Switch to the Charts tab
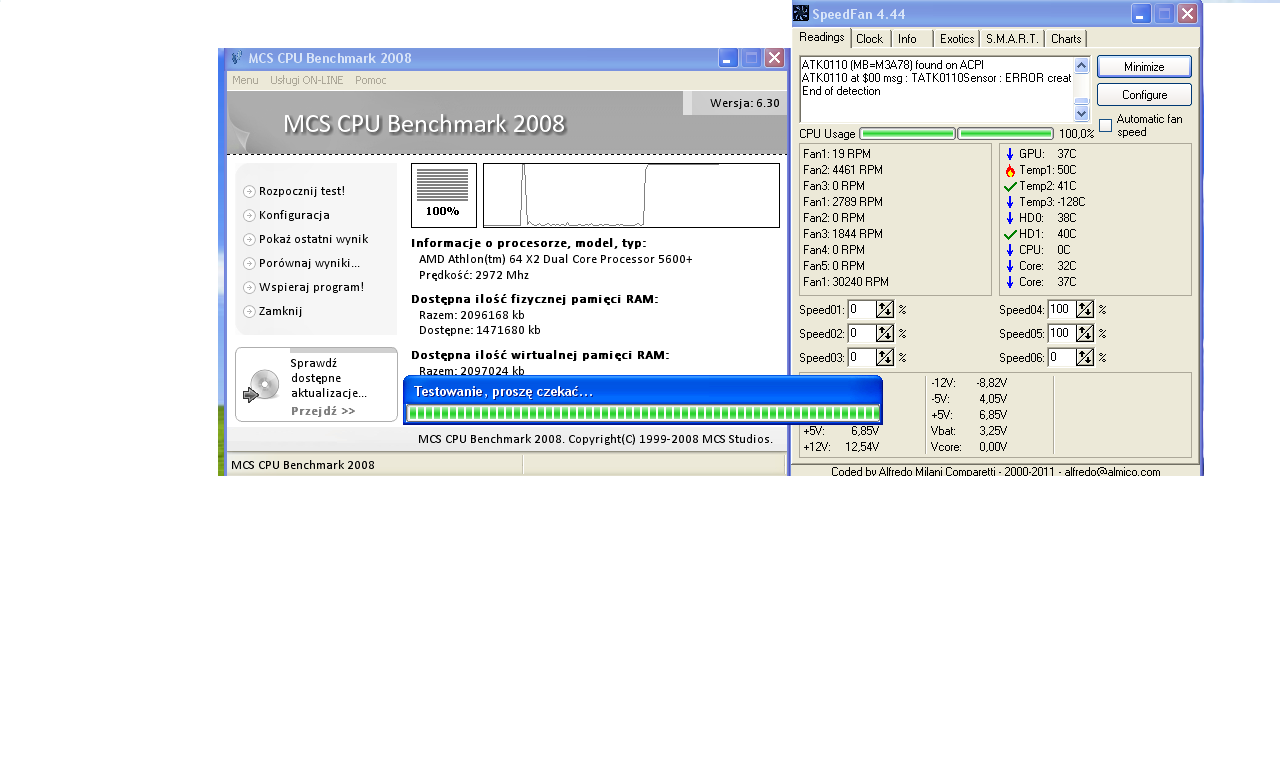 [x=1066, y=39]
